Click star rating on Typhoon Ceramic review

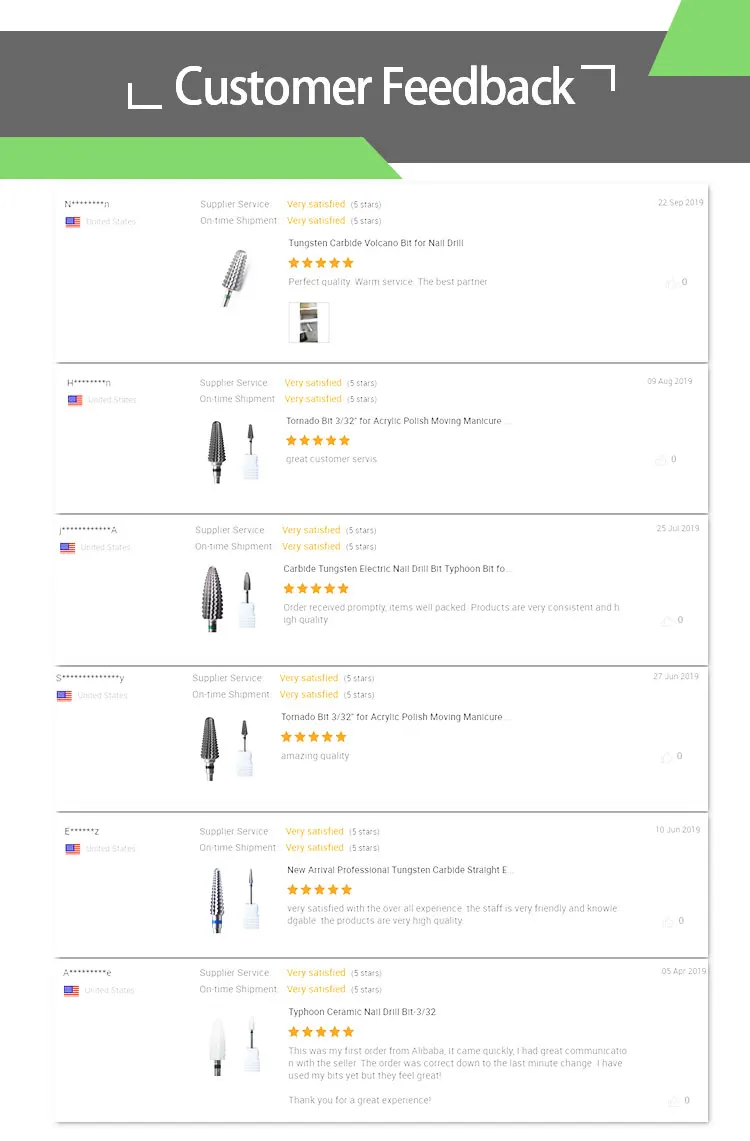[x=321, y=1032]
